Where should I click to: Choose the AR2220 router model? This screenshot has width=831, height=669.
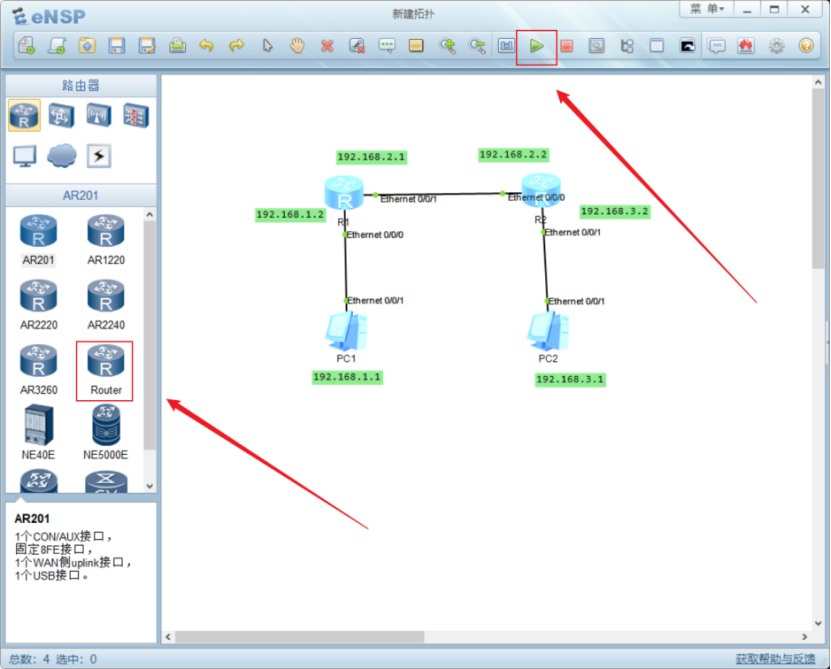coord(38,305)
